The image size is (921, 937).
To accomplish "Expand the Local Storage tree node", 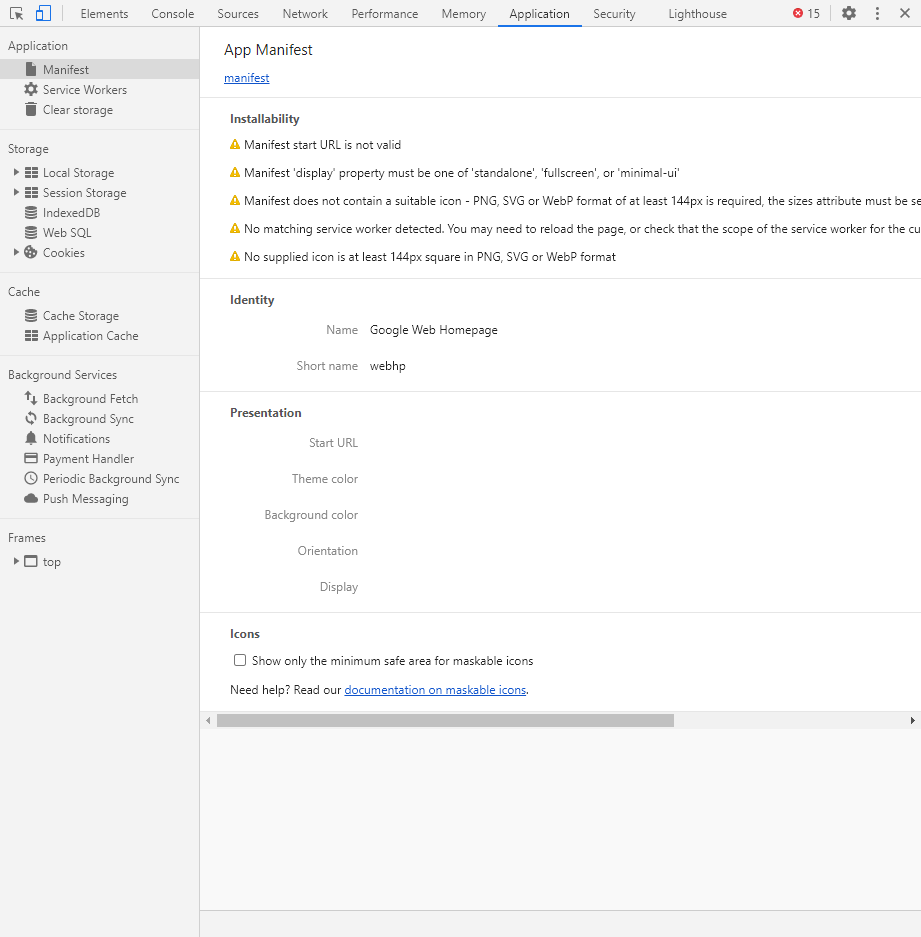I will pyautogui.click(x=16, y=173).
